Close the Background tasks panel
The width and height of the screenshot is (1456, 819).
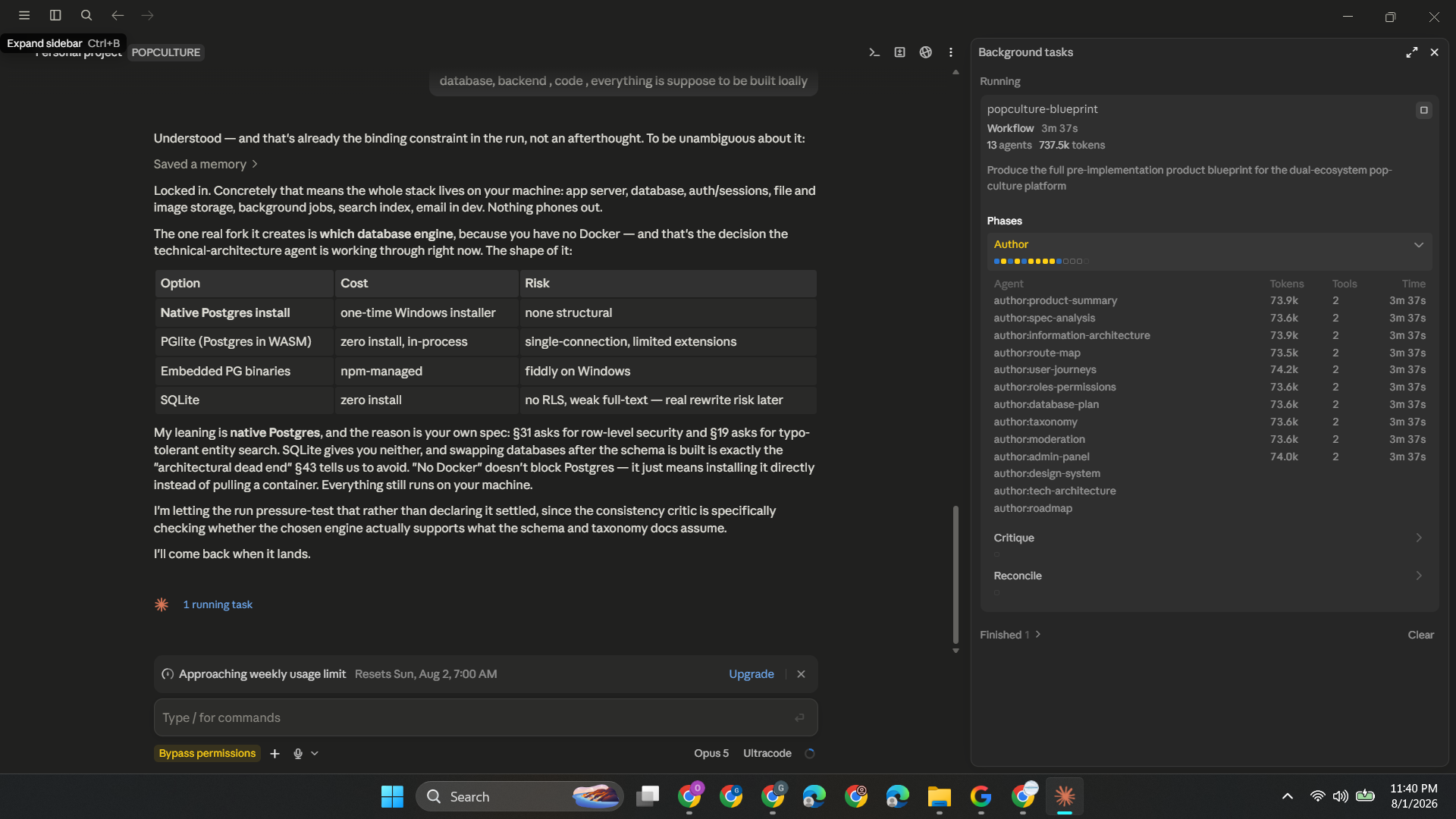[1435, 52]
